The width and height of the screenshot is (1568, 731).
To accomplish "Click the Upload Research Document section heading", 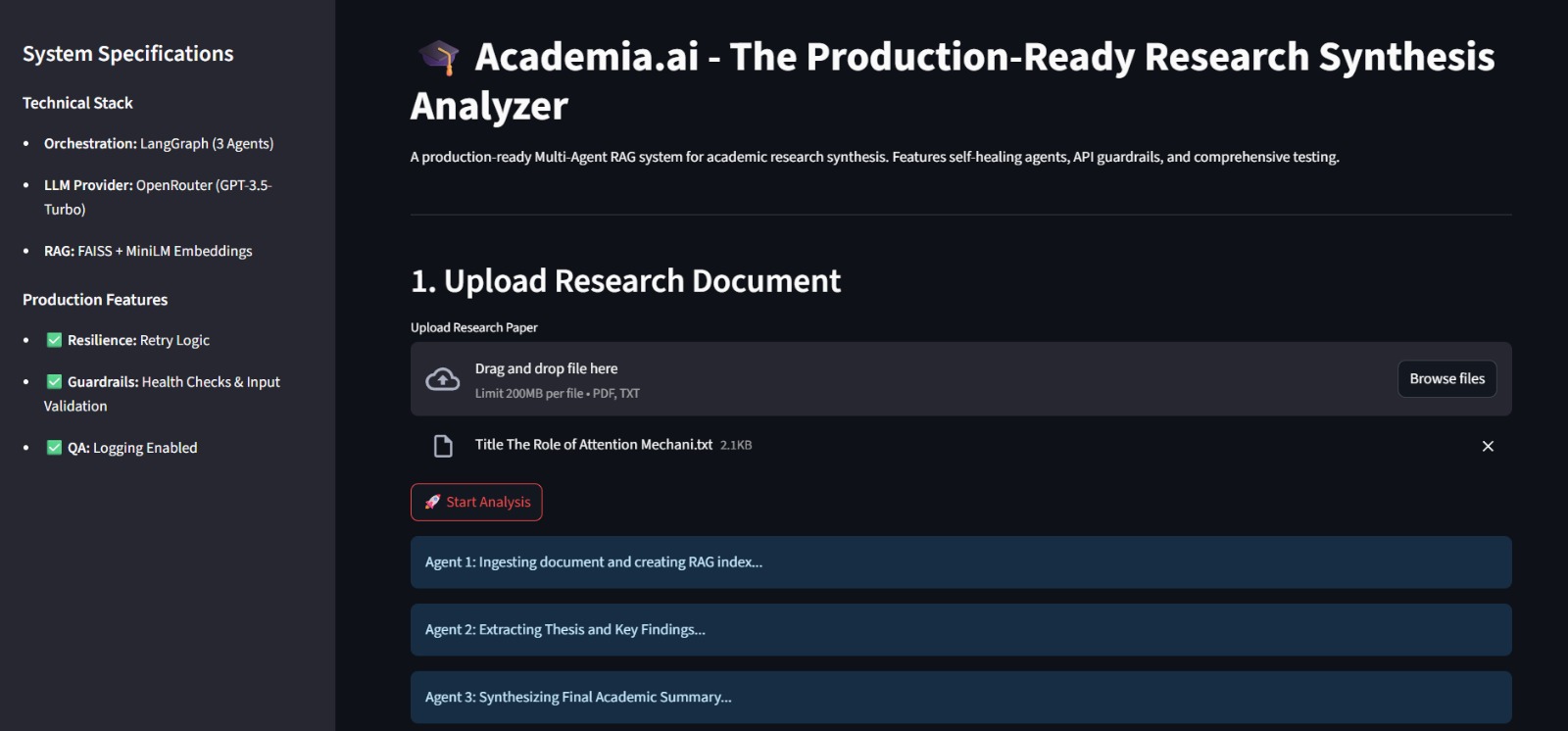I will coord(625,281).
